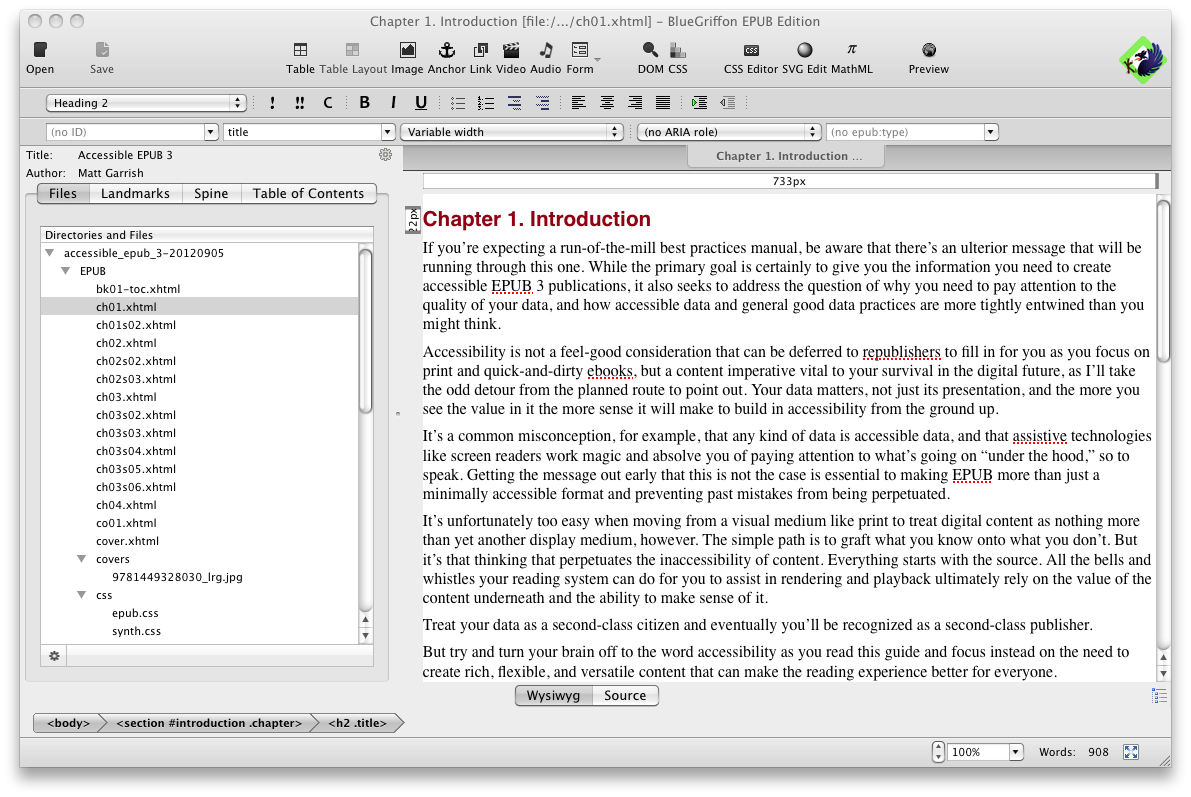Open the (no epub:type) dropdown
1191x797 pixels.
coord(990,132)
